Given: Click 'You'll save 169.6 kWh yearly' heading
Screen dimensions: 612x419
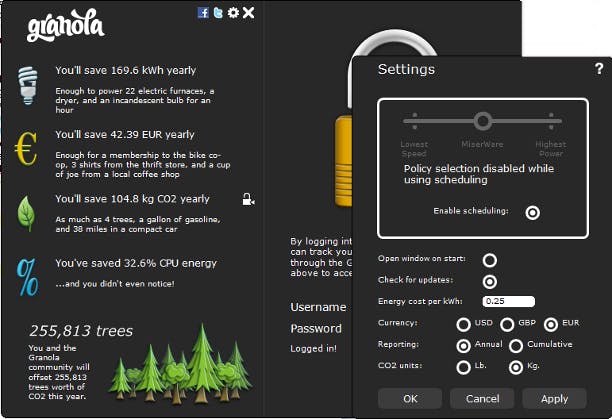Looking at the screenshot, I should click(126, 71).
